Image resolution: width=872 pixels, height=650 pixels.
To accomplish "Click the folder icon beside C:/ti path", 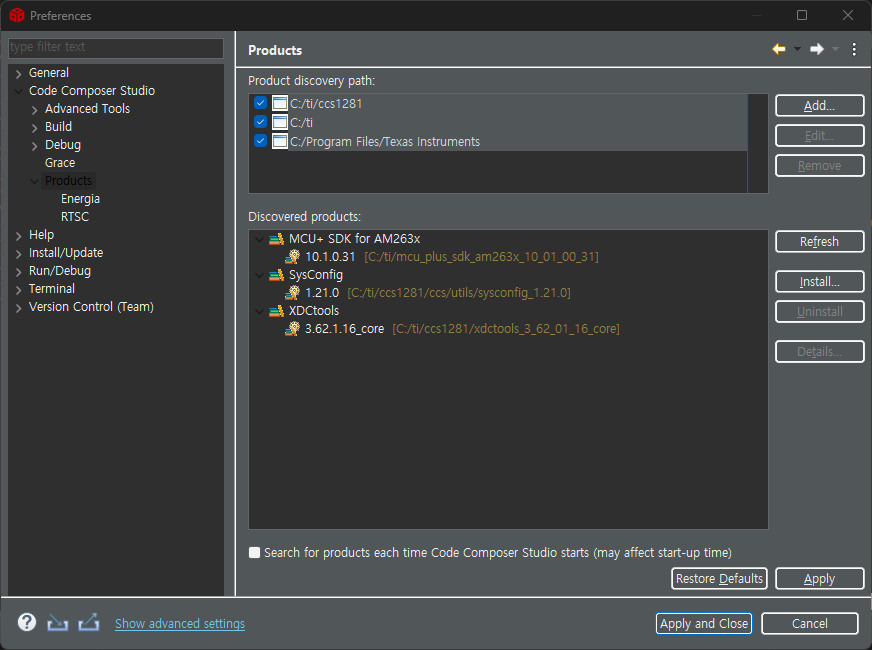I will pos(279,122).
